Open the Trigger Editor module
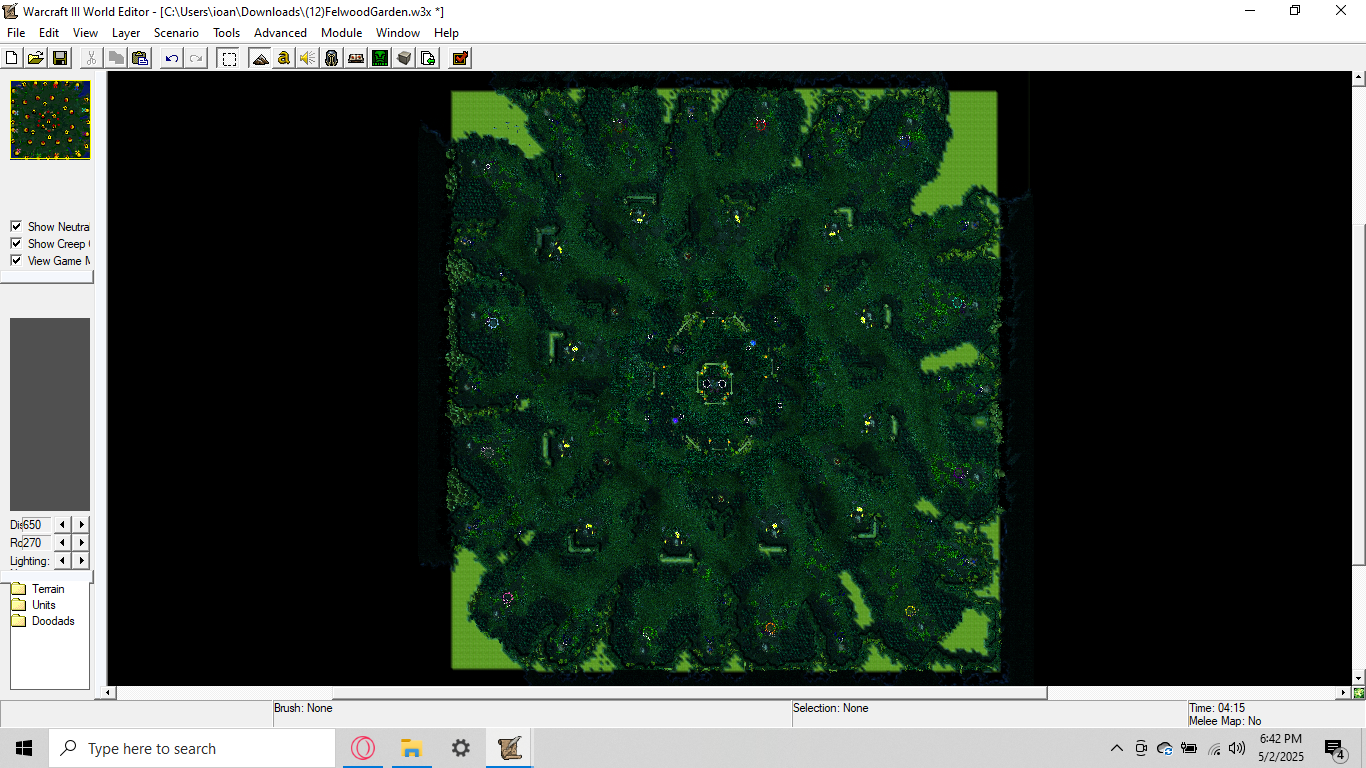Image resolution: width=1366 pixels, height=768 pixels. click(284, 58)
